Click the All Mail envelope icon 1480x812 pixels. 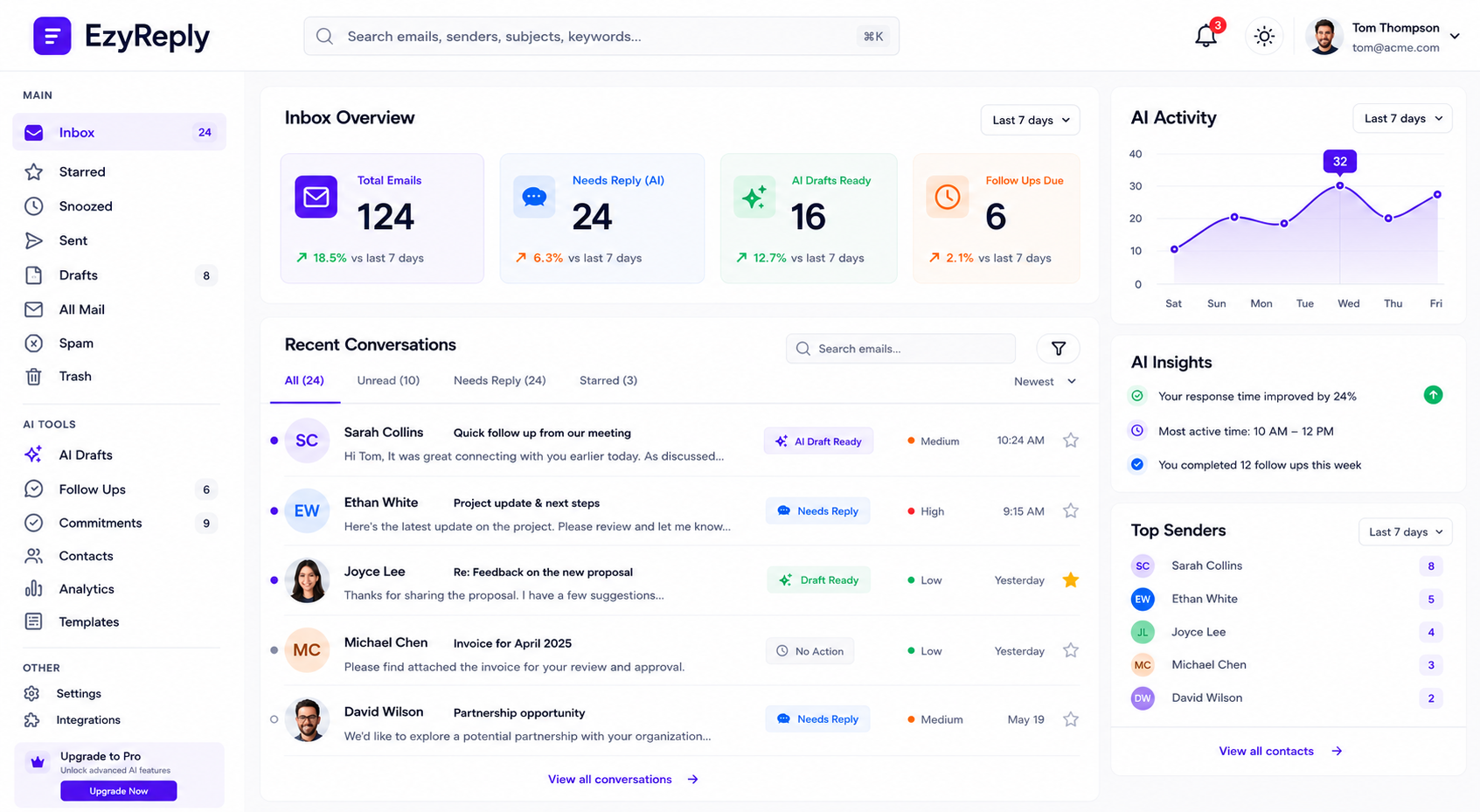pos(33,309)
